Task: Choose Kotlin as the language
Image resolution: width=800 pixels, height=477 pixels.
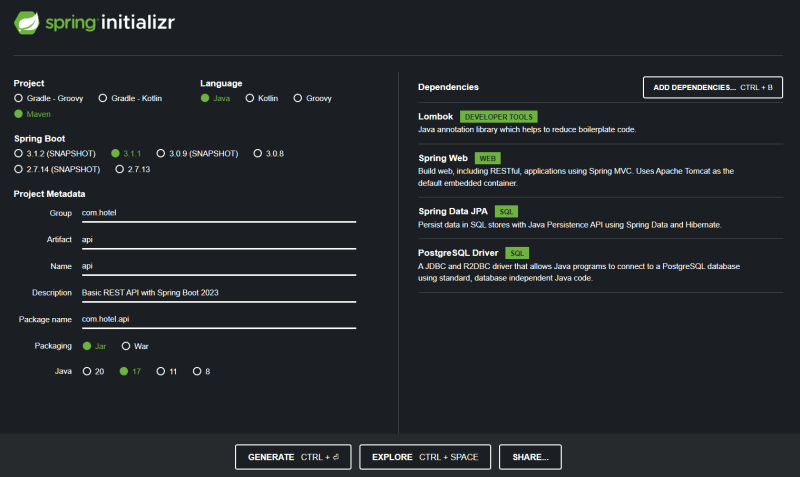Action: pos(262,98)
